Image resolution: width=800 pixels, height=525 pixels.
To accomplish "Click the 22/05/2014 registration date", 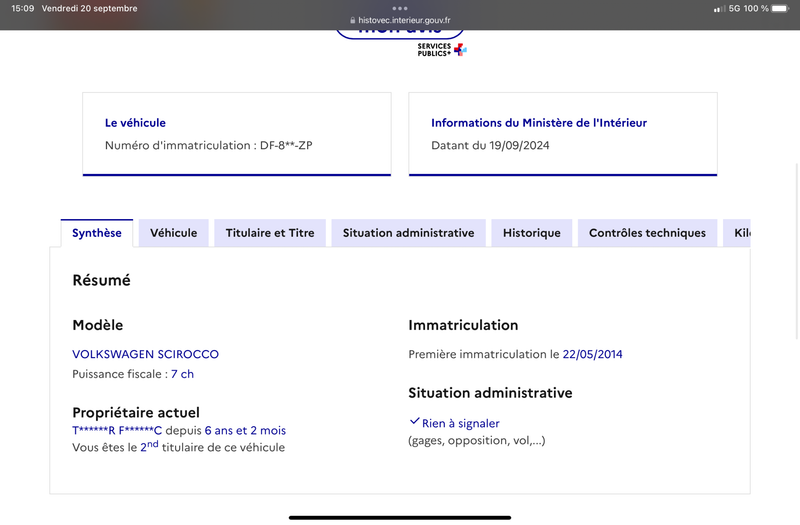I will click(x=592, y=354).
